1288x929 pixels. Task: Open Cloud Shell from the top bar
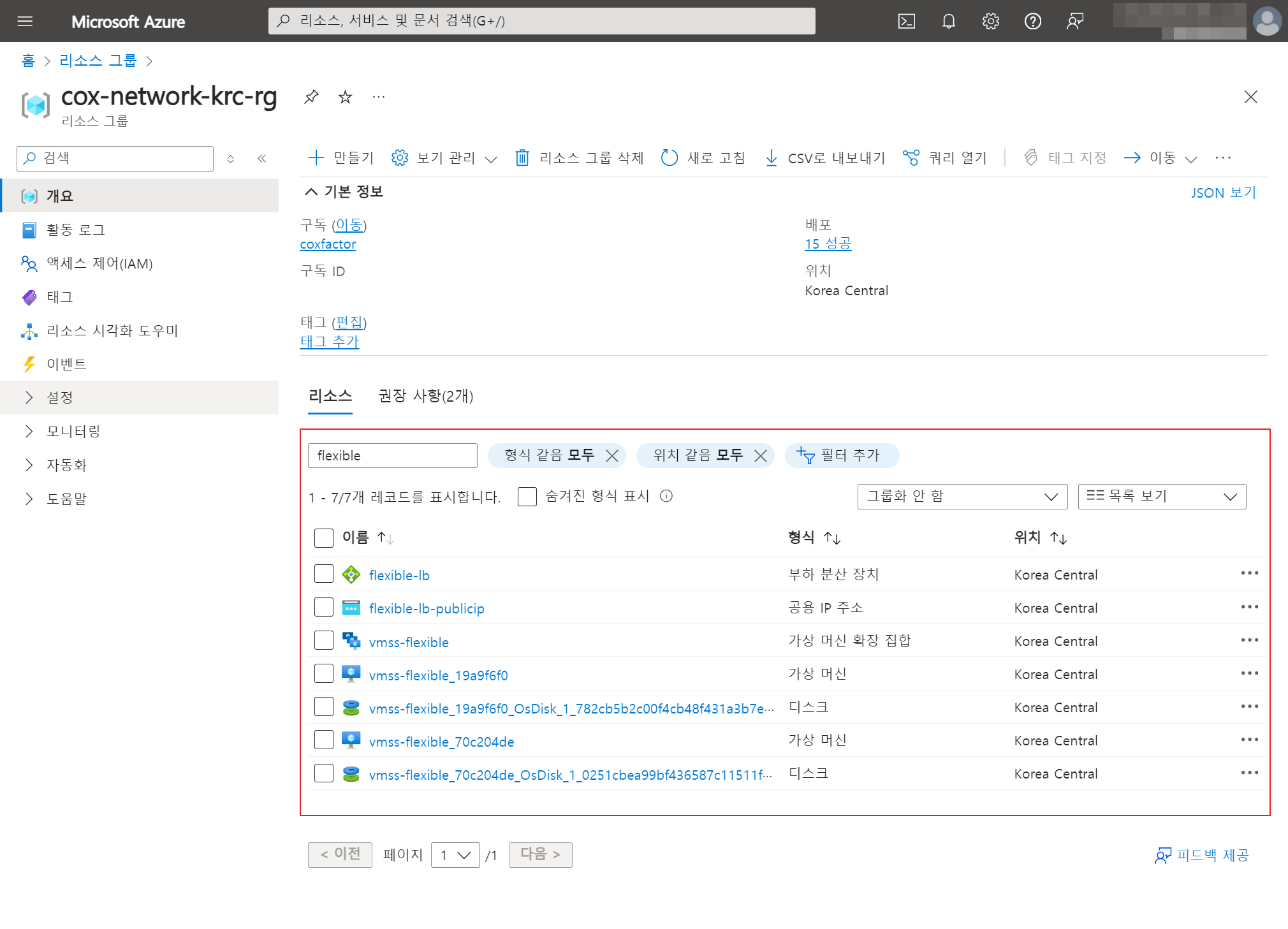[906, 21]
